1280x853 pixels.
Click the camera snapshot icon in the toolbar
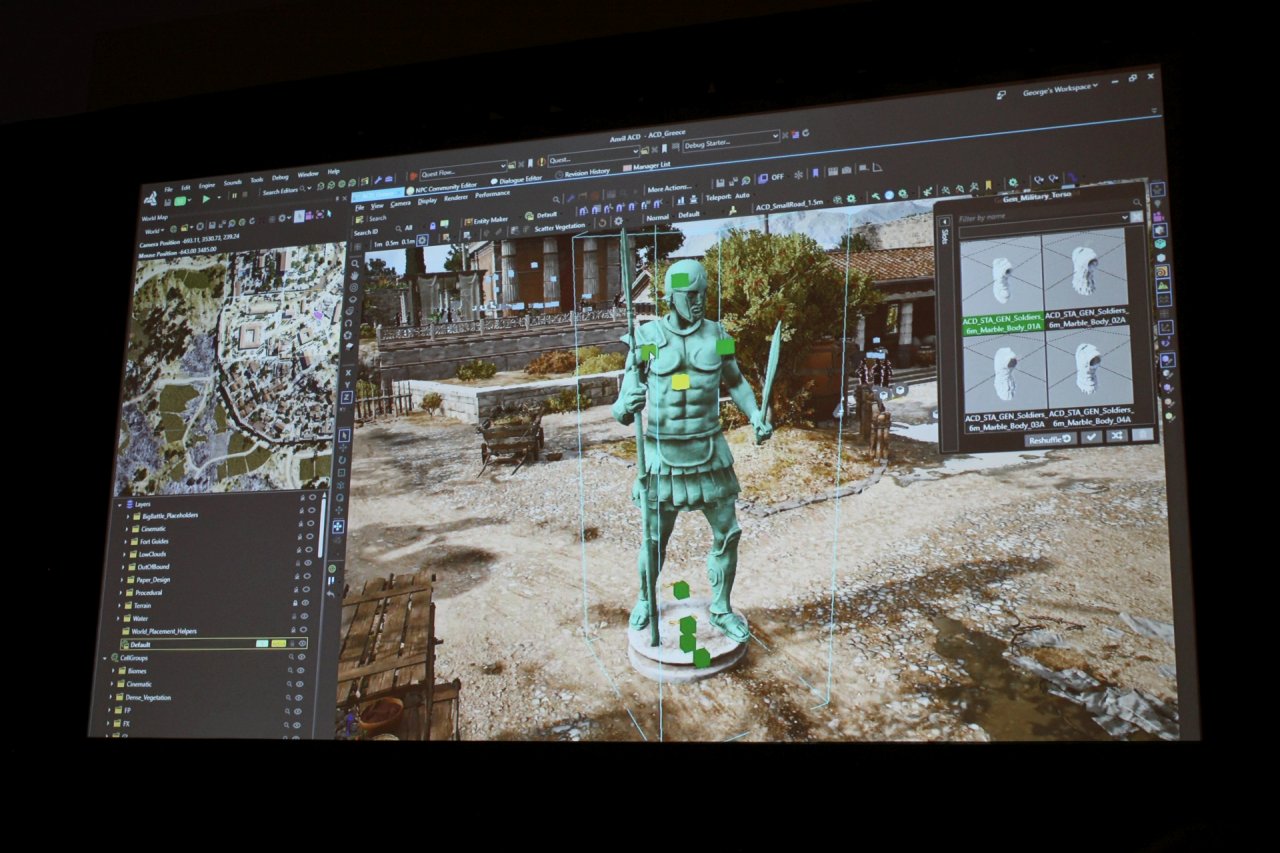click(x=846, y=170)
